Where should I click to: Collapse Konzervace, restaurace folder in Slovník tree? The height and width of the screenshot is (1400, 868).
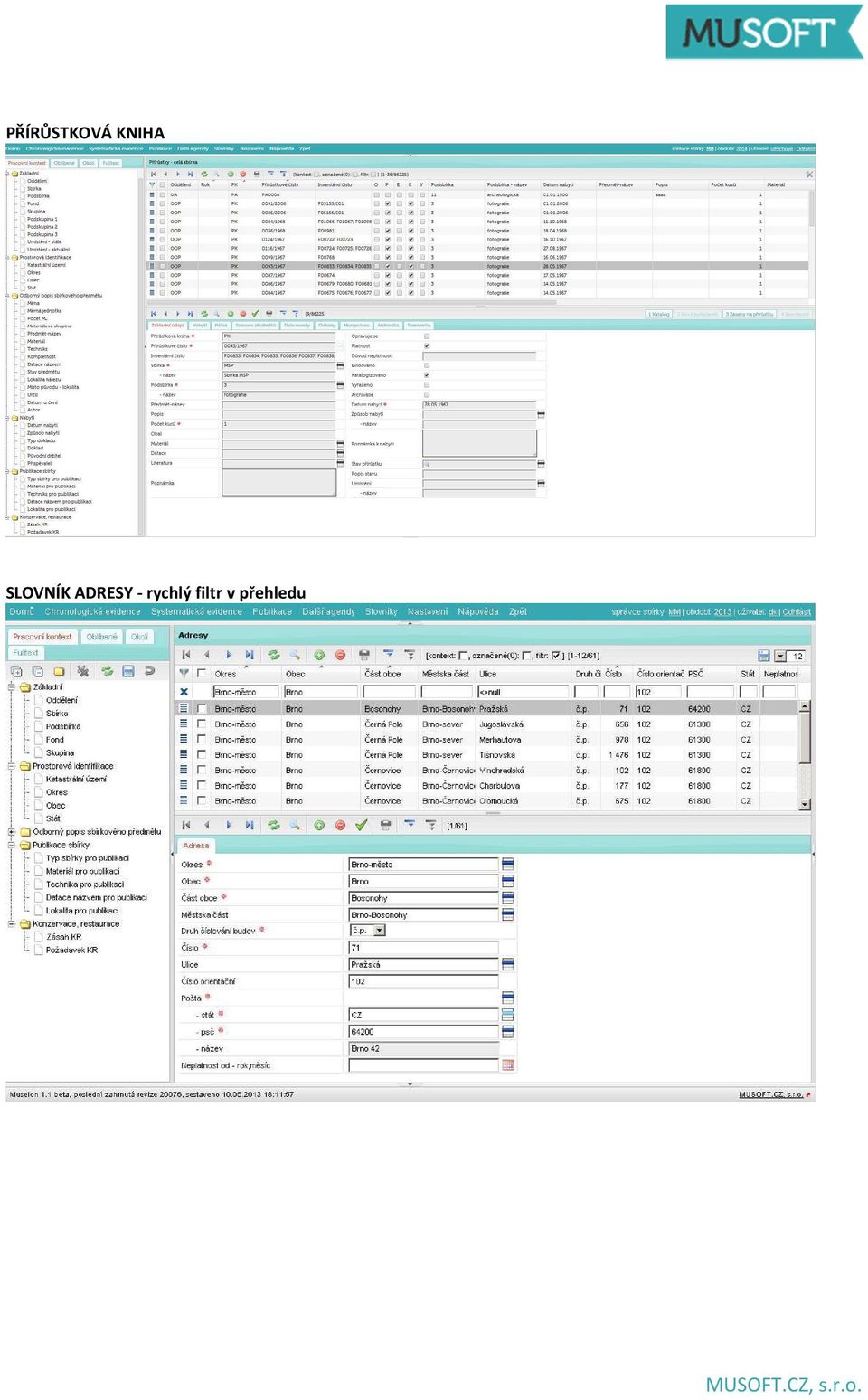[13, 924]
